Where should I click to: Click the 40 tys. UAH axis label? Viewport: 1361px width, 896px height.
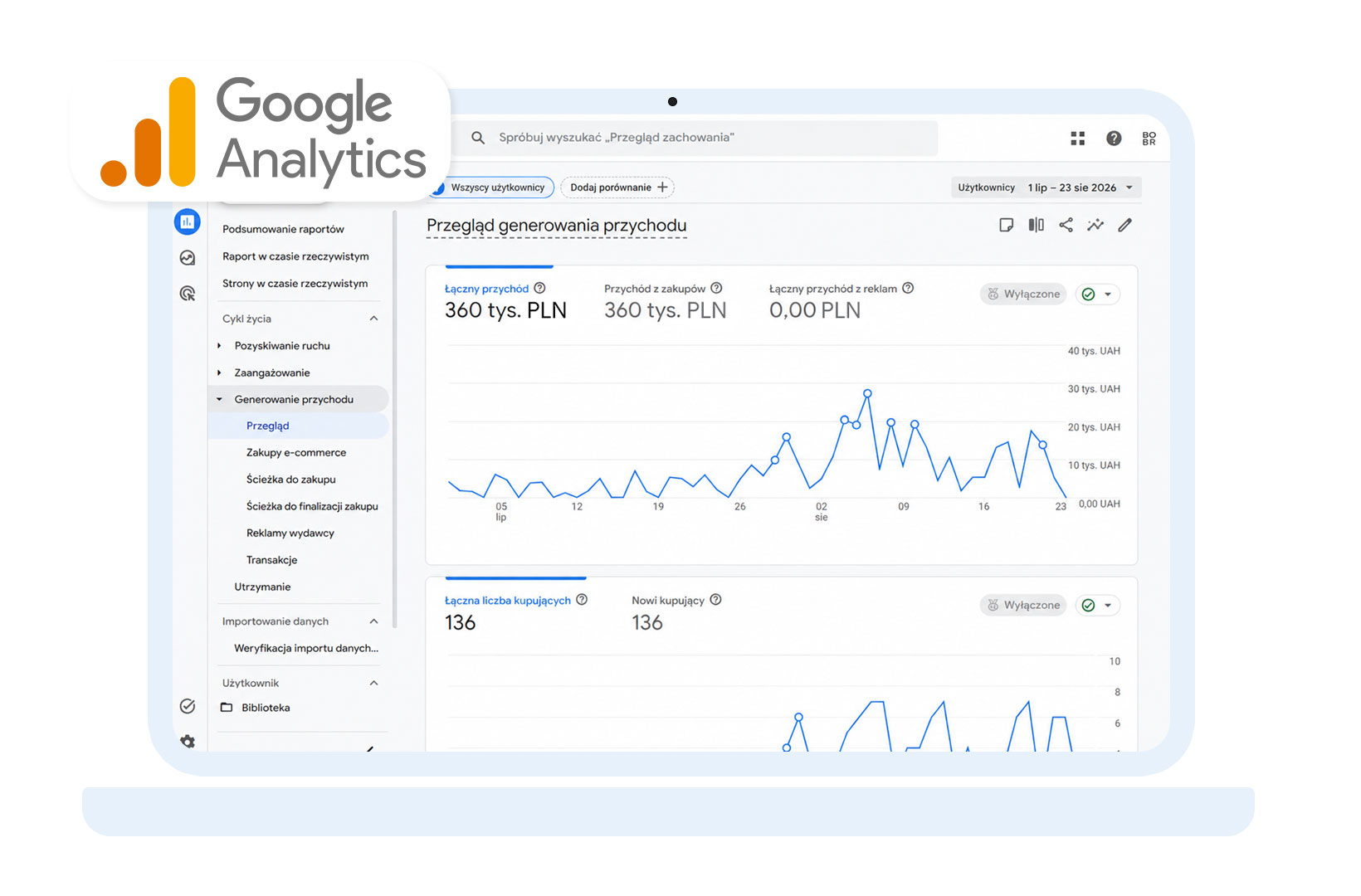[x=1094, y=351]
